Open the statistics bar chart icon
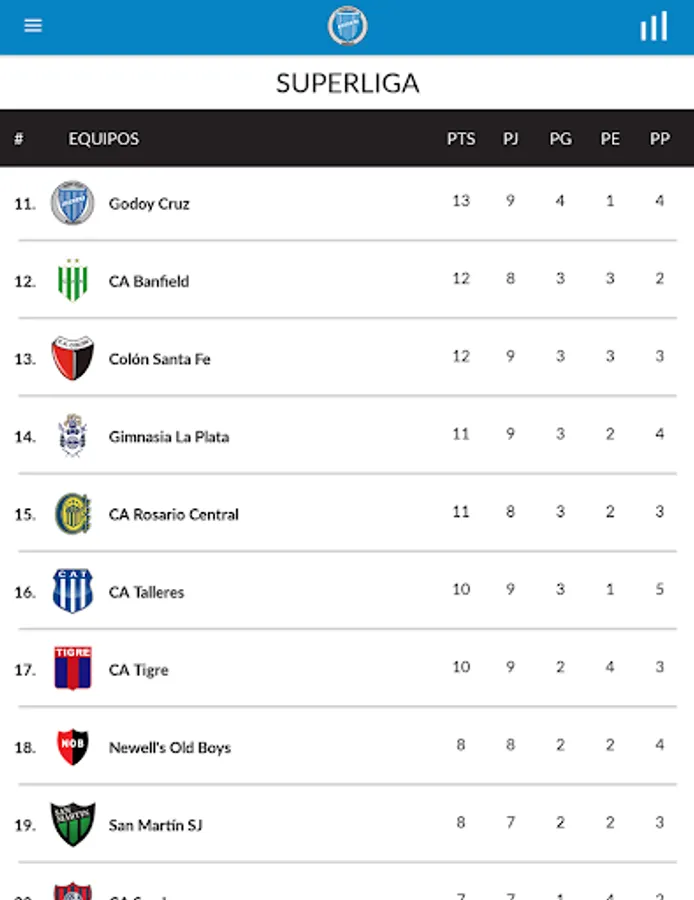This screenshot has height=900, width=694. coord(653,25)
